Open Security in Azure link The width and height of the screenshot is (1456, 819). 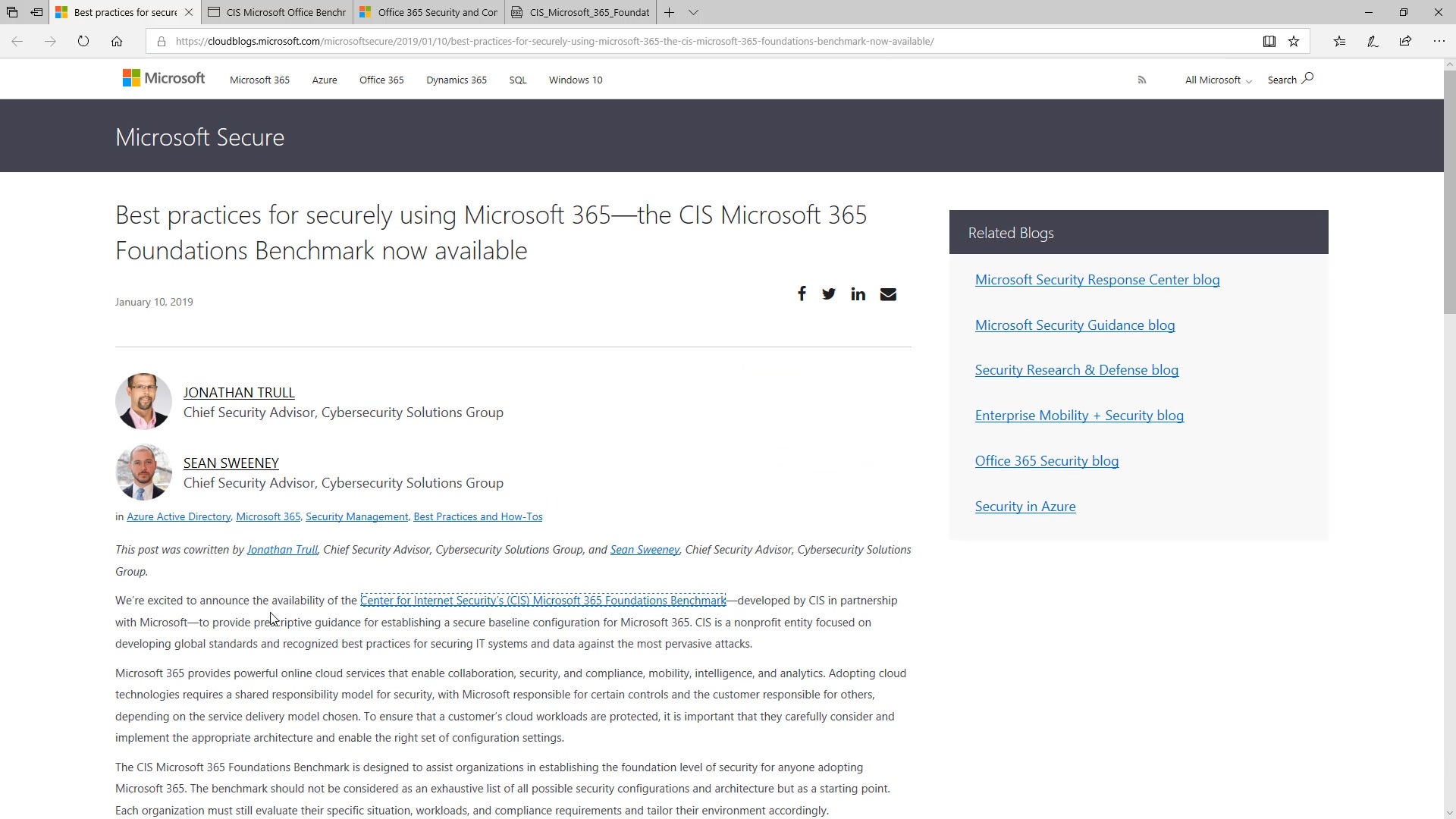point(1025,507)
